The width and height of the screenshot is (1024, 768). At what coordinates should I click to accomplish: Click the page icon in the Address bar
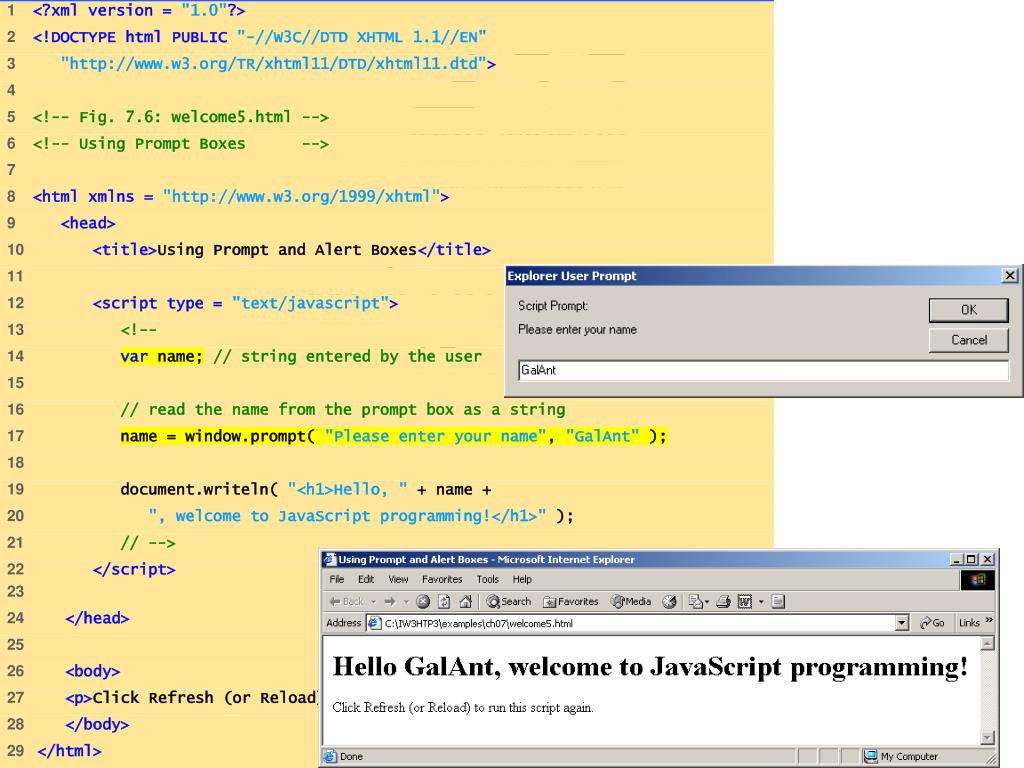coord(374,623)
